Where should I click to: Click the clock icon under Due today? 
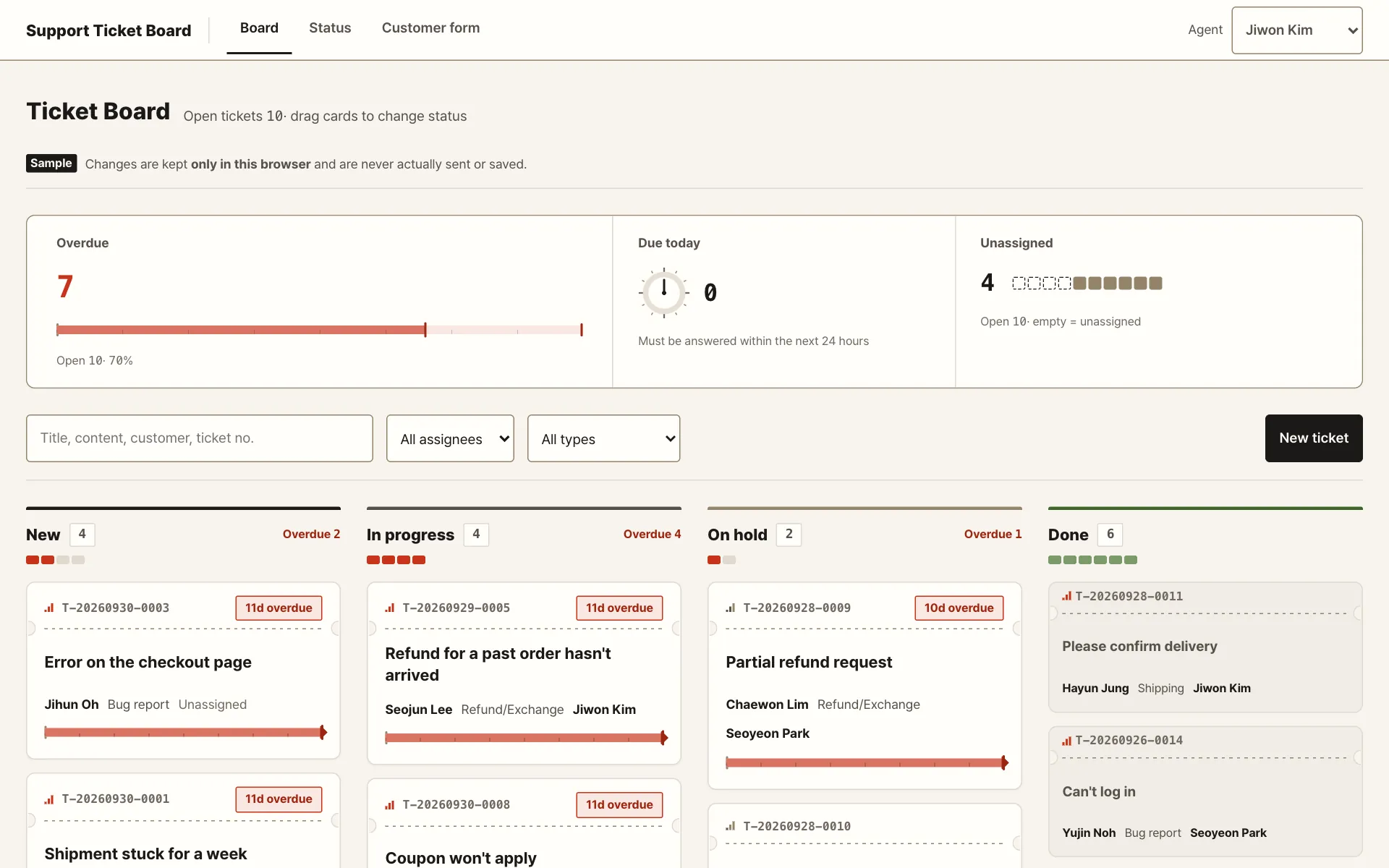point(663,292)
